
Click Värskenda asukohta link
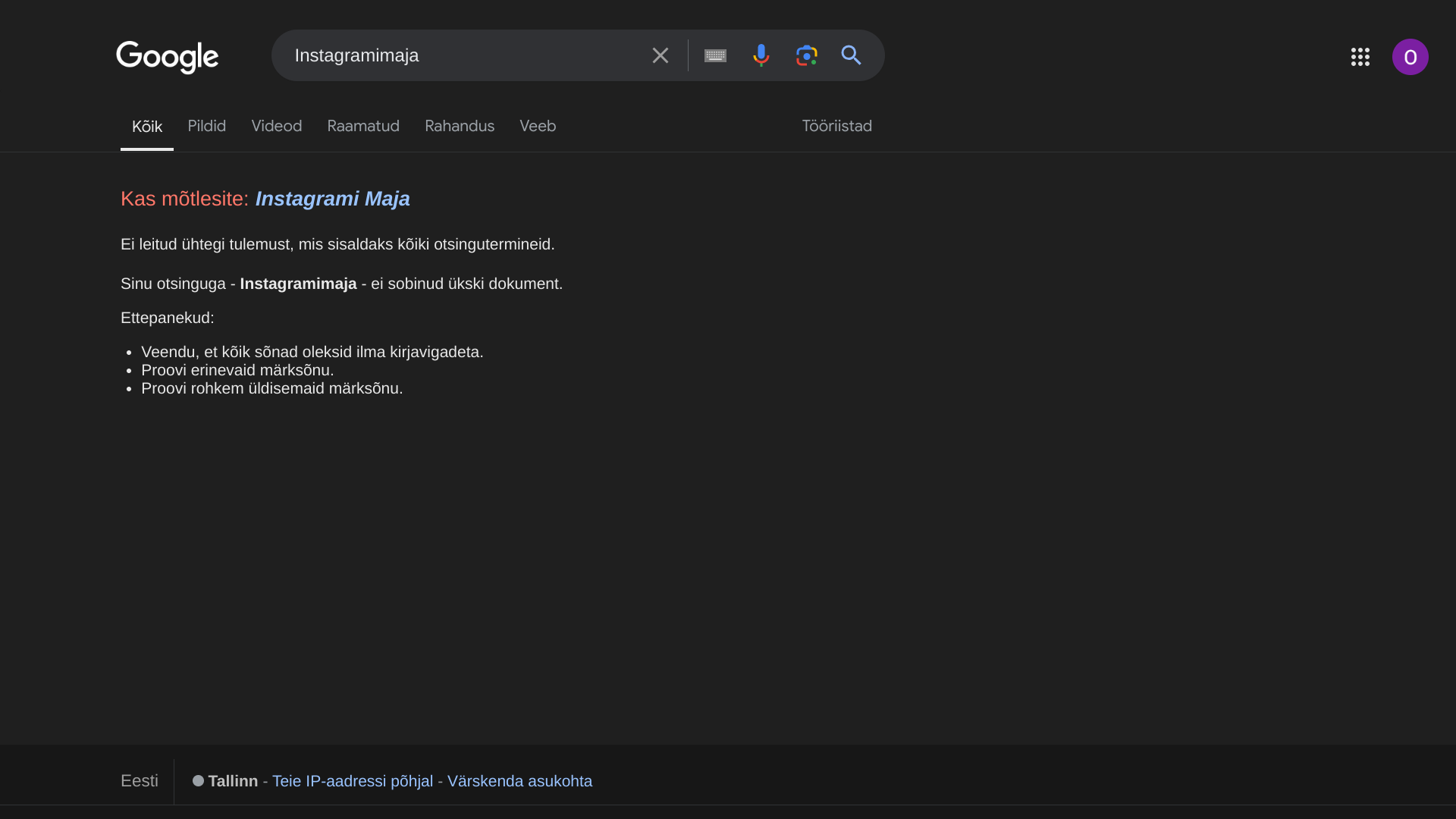click(x=519, y=781)
